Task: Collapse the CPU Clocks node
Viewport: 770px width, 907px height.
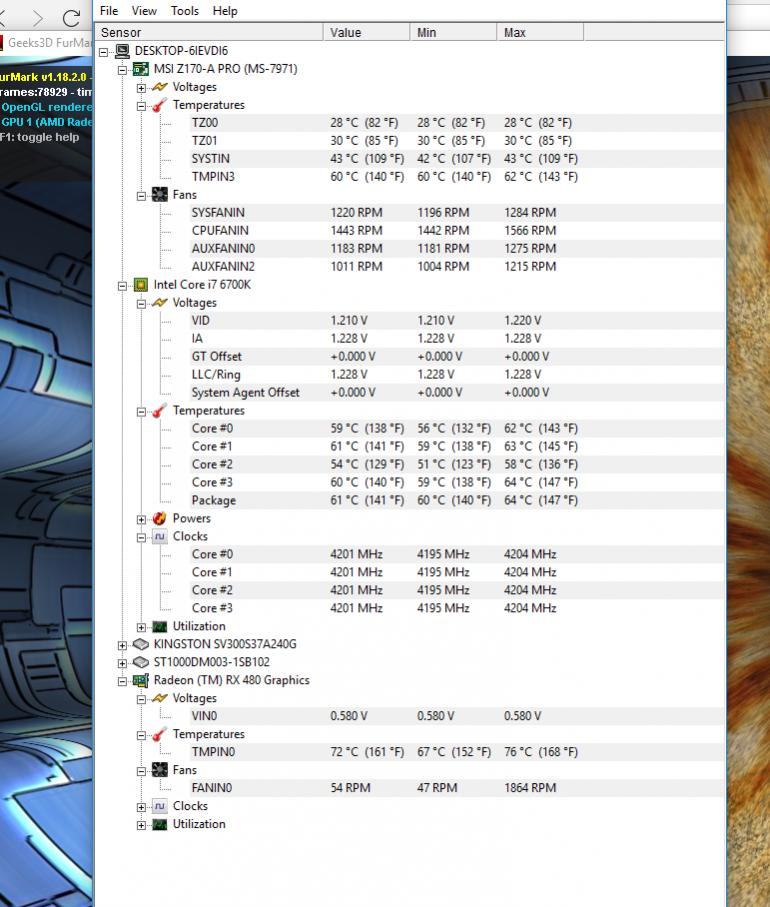Action: pyautogui.click(x=141, y=537)
